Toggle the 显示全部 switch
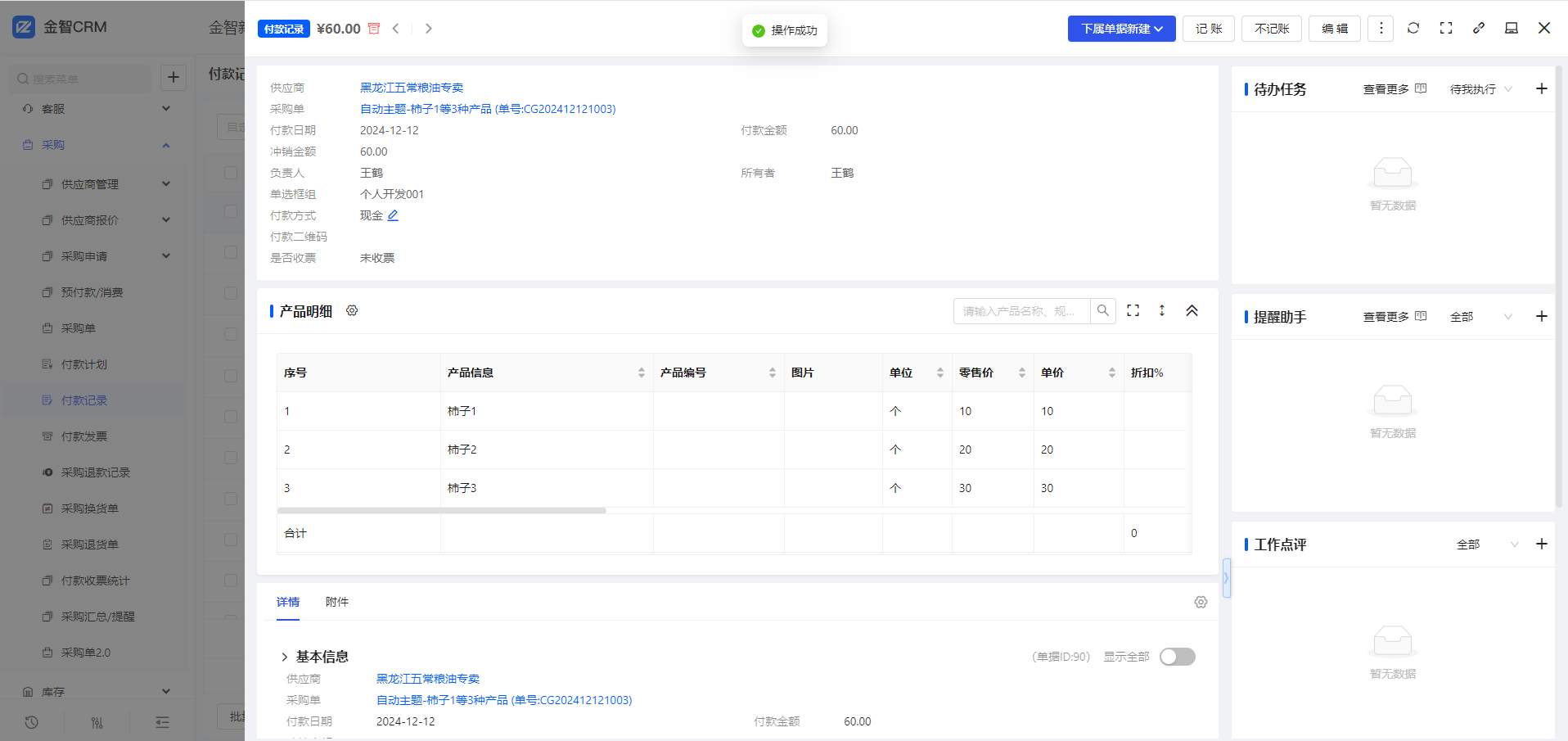1568x741 pixels. (x=1177, y=657)
